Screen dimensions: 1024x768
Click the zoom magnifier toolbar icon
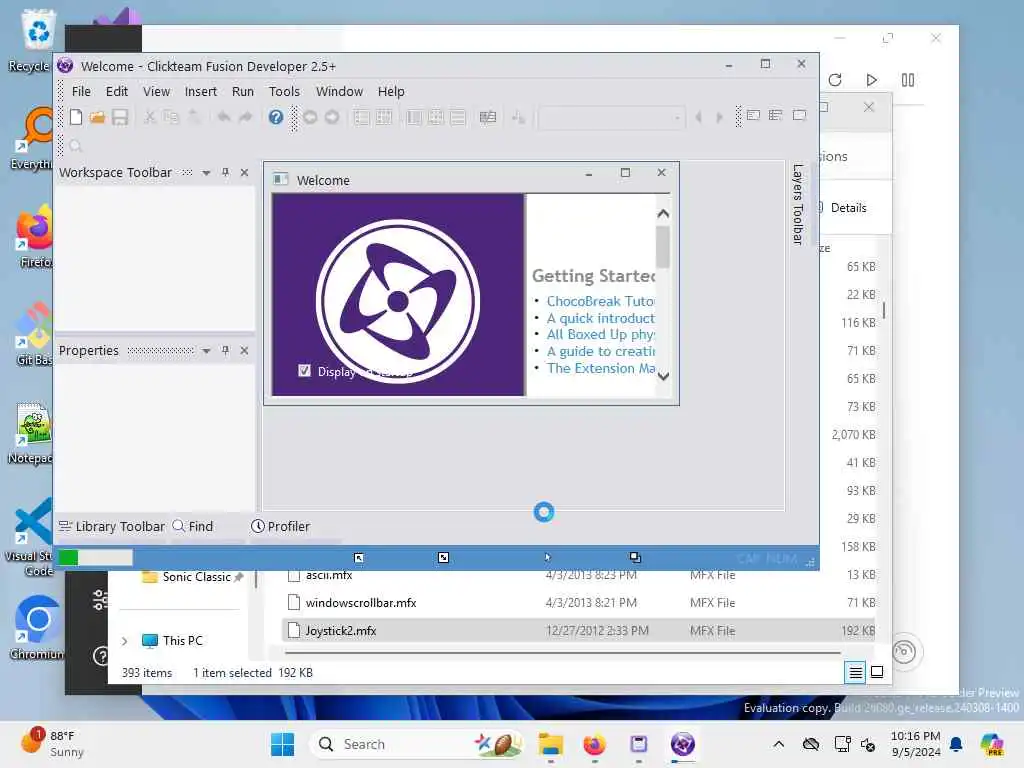pyautogui.click(x=76, y=146)
